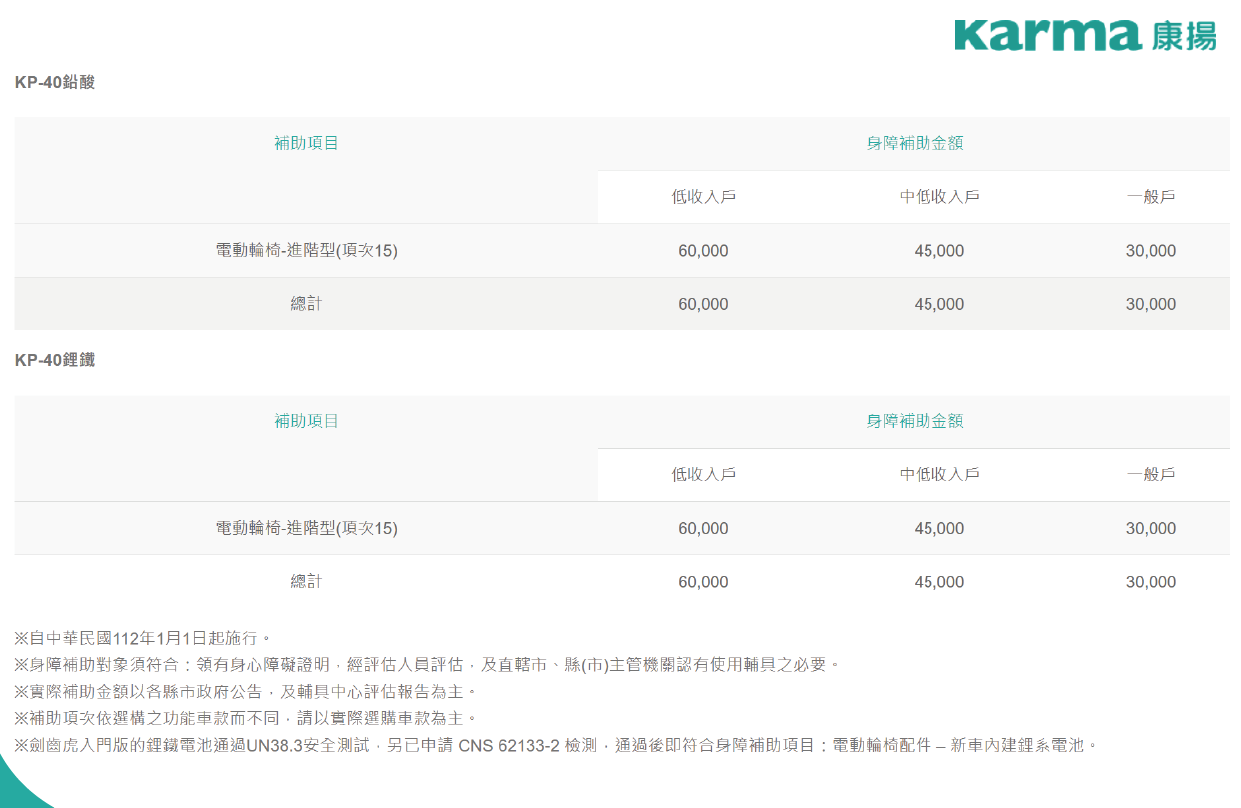
Task: Click 低收入戶 column header in KP-40鋰鐵 table
Action: click(703, 475)
